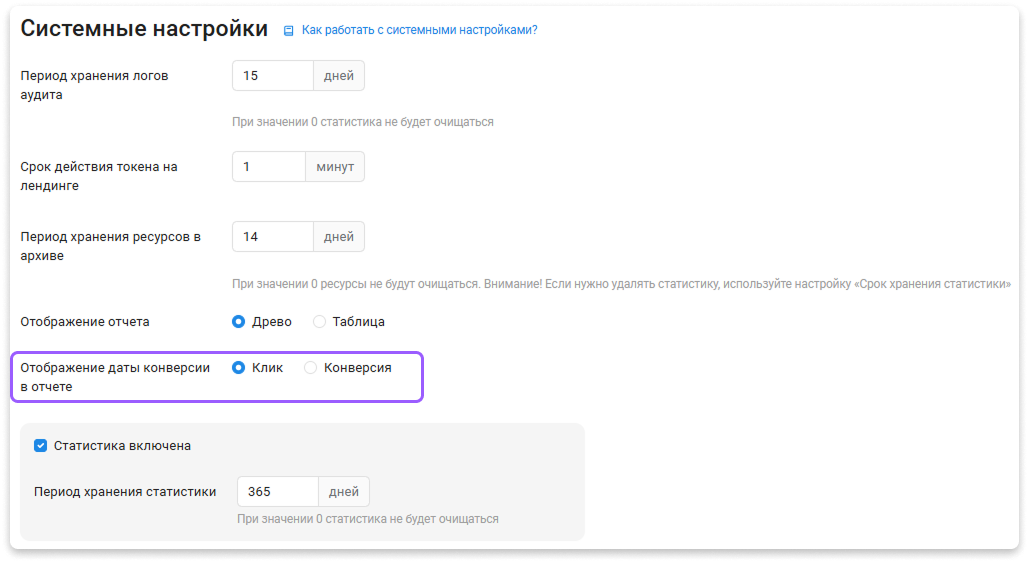
Task: Click the book icon beside the help link
Action: [x=289, y=31]
